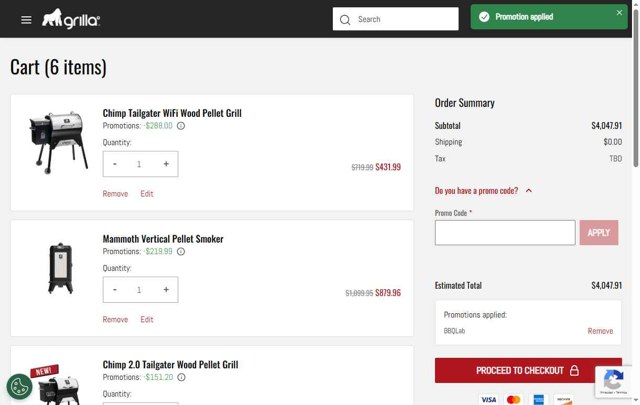This screenshot has height=405, width=640.
Task: Click the promo code chevron arrow
Action: click(529, 191)
